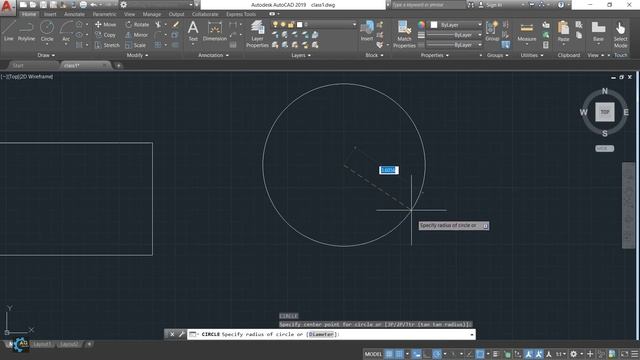Screen dimensions: 640x360
Task: Expand the Annotation panel
Action: 213,55
